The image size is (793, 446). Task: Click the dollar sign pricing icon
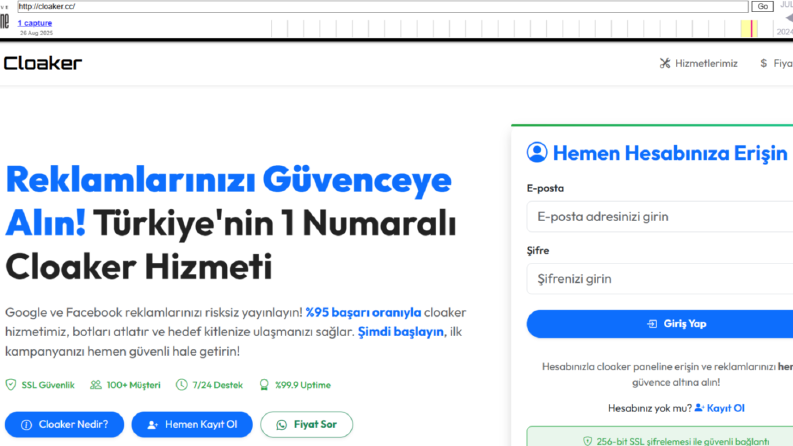(763, 63)
